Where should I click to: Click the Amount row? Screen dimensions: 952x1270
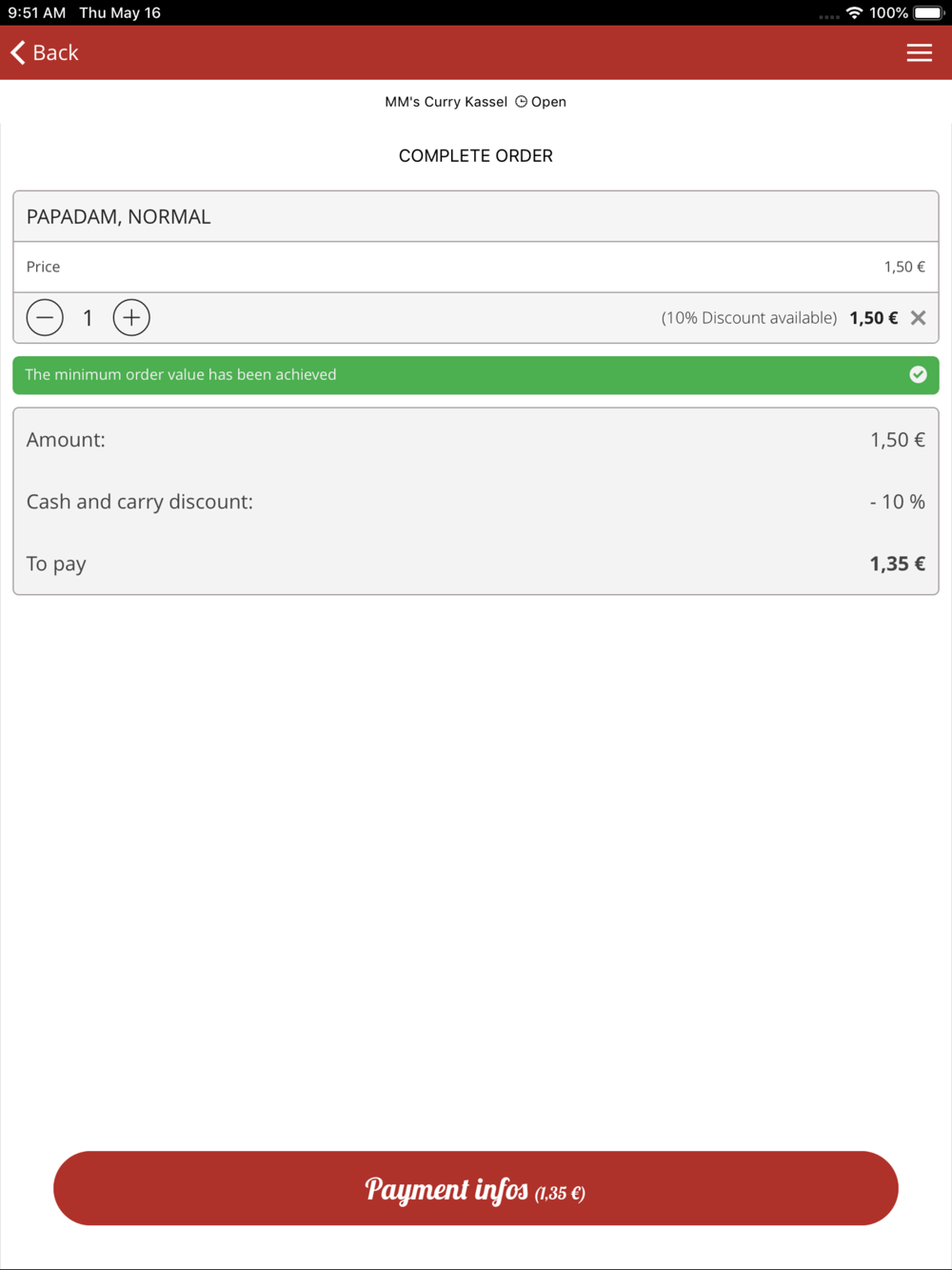point(475,440)
